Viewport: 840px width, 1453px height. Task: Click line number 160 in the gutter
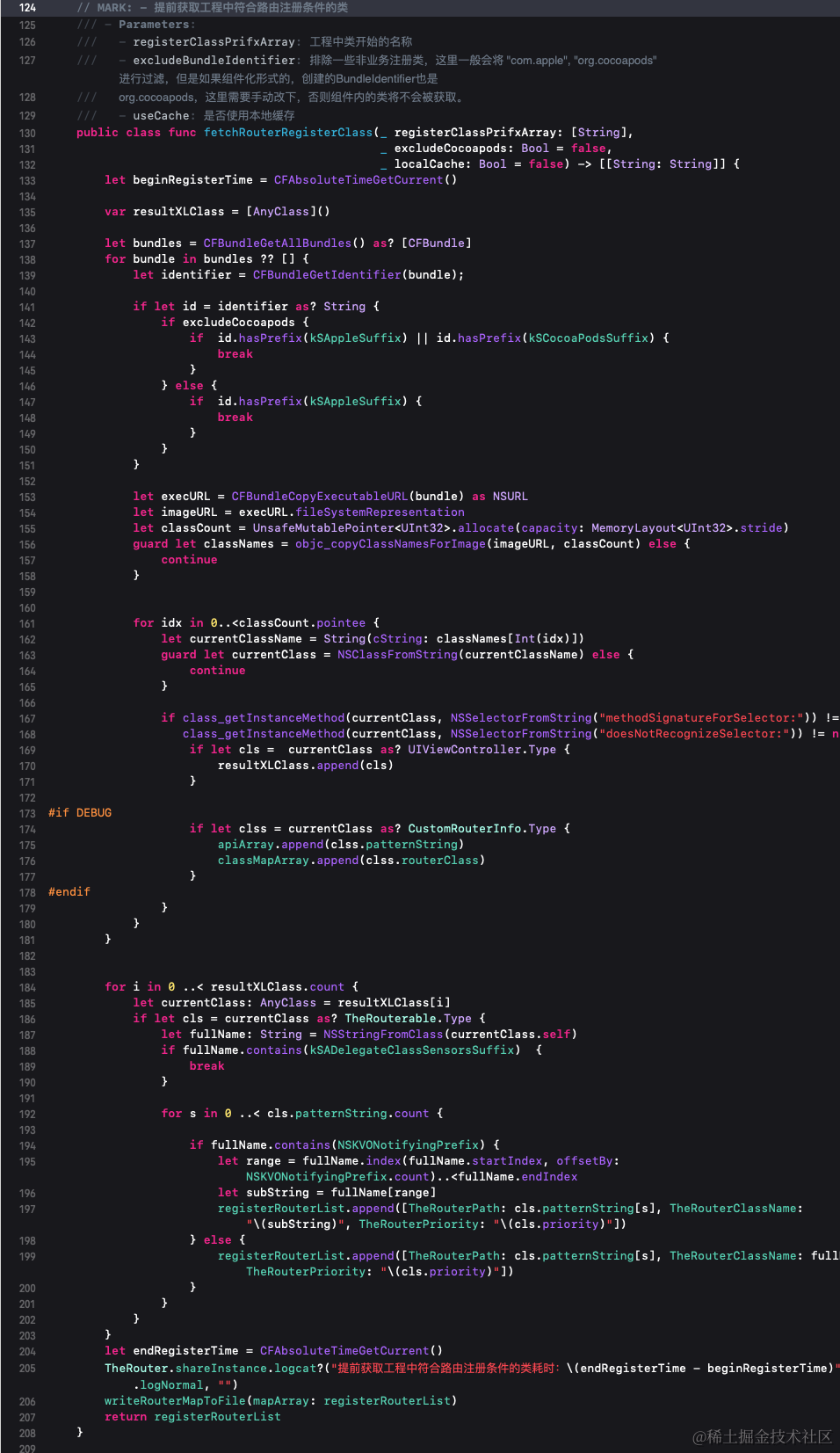(x=27, y=608)
